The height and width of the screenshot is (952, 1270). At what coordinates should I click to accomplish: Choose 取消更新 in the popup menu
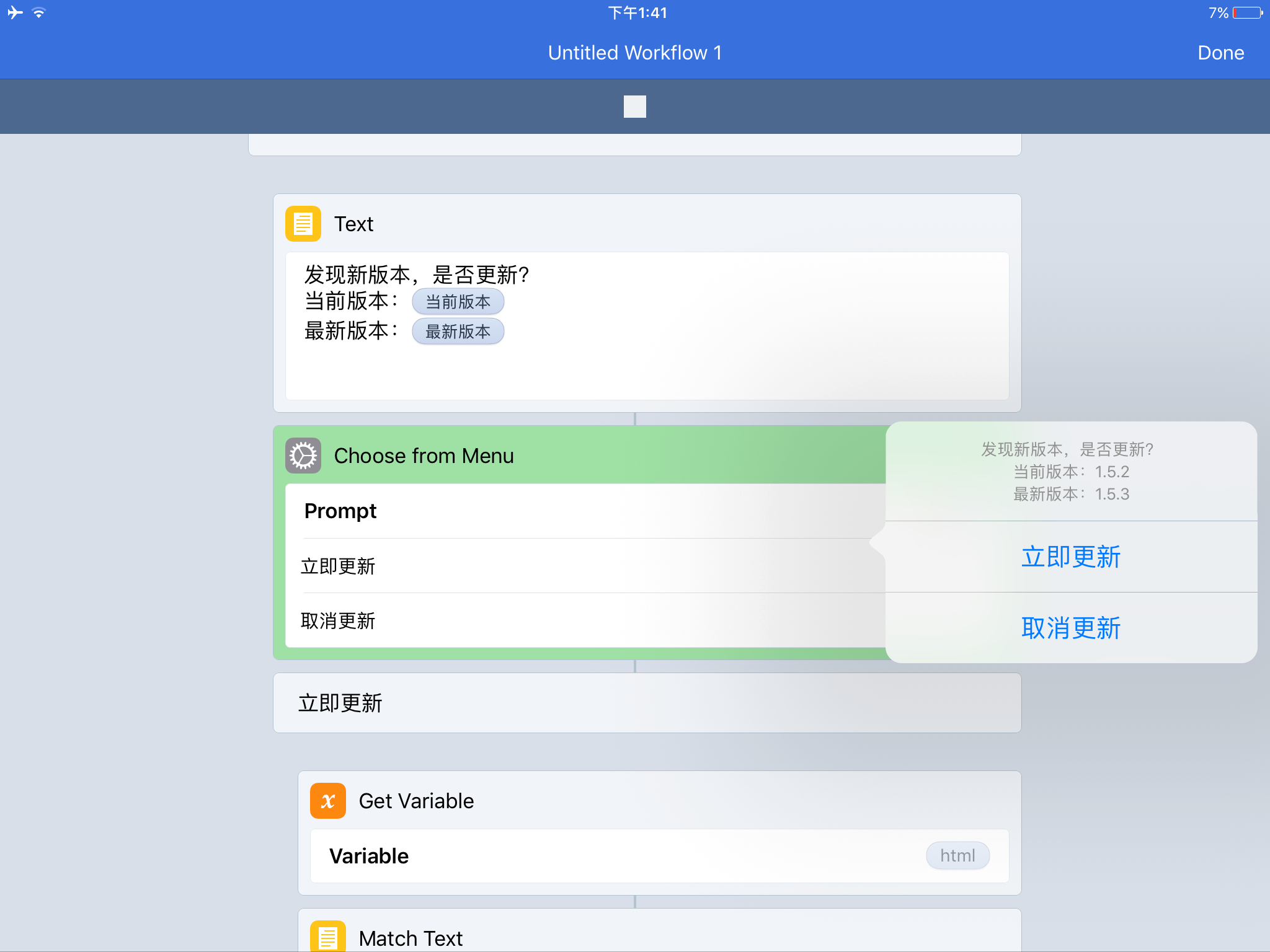(1071, 628)
